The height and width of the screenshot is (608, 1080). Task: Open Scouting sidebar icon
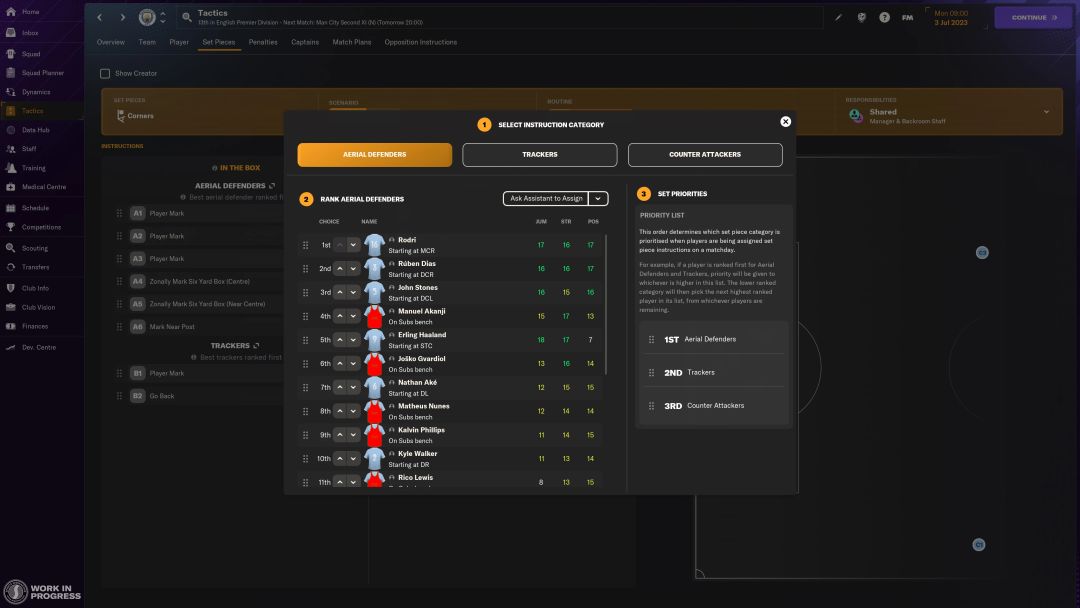point(11,248)
